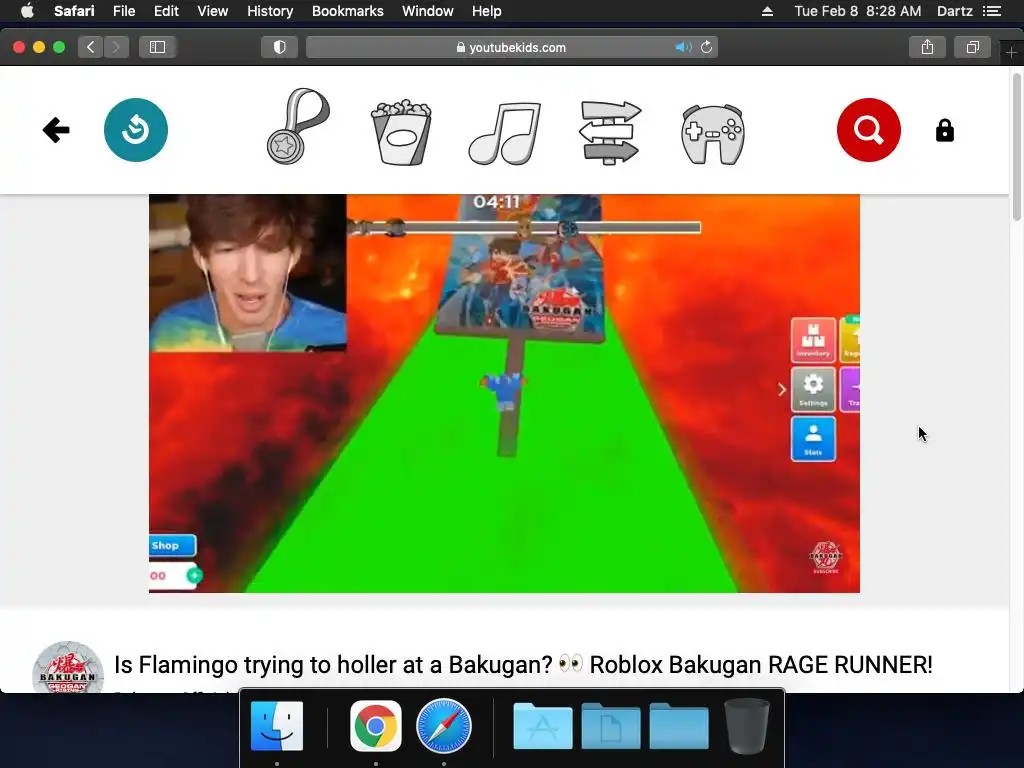Open the History menu
The image size is (1024, 768).
(270, 11)
